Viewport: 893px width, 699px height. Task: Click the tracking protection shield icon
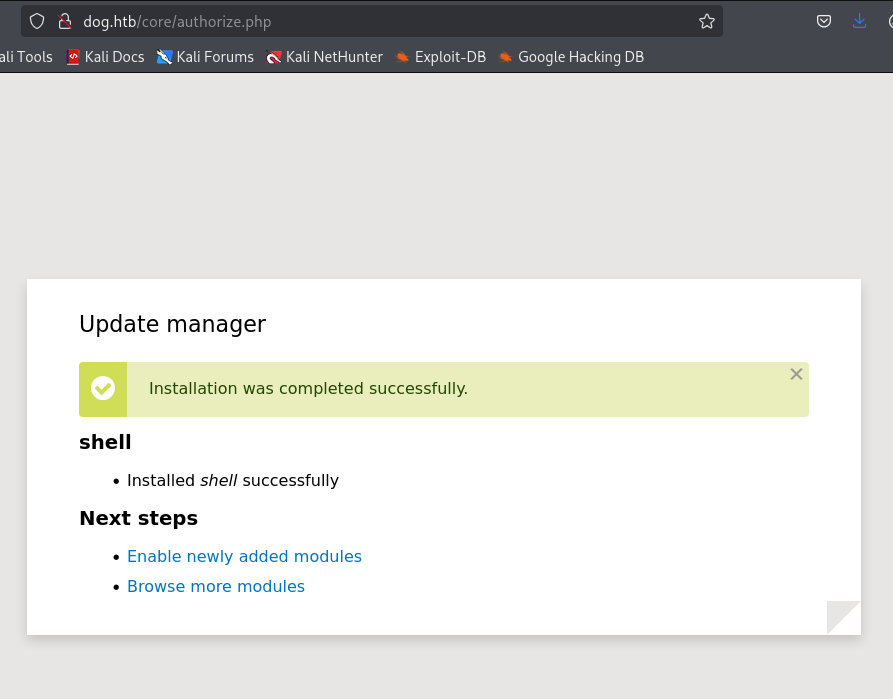click(x=37, y=22)
